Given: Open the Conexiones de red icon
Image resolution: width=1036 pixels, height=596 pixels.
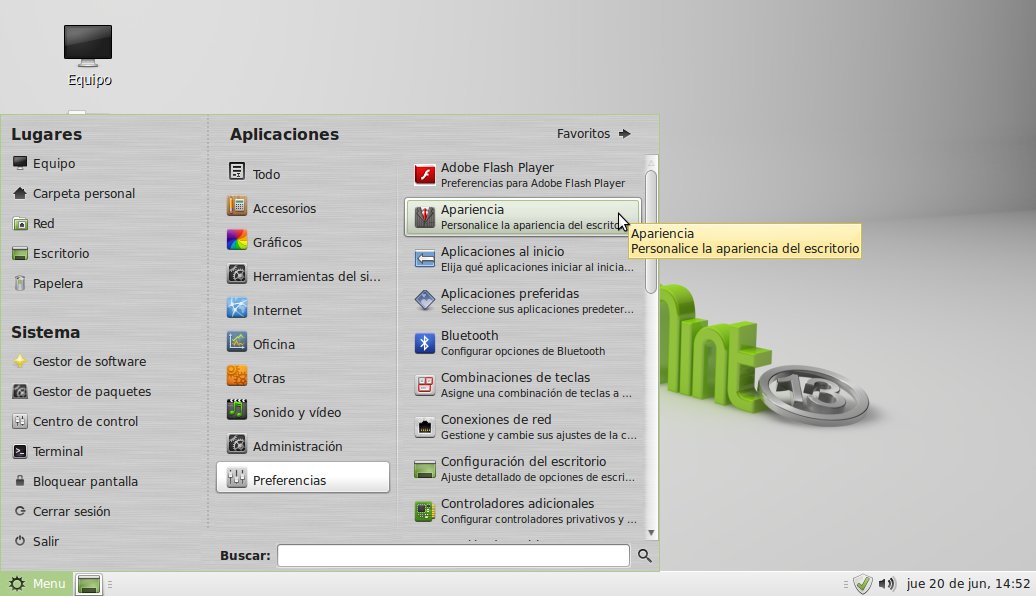Looking at the screenshot, I should (x=427, y=426).
